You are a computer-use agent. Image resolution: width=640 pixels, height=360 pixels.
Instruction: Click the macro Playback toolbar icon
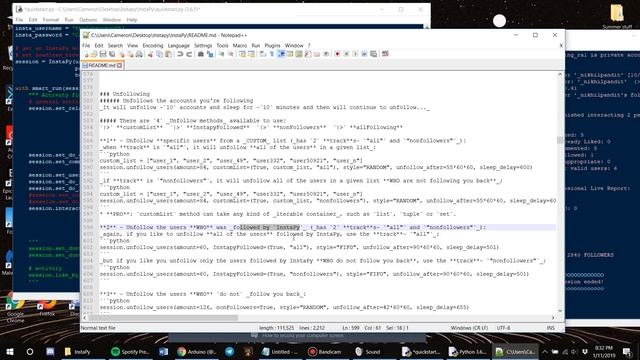pyautogui.click(x=355, y=54)
